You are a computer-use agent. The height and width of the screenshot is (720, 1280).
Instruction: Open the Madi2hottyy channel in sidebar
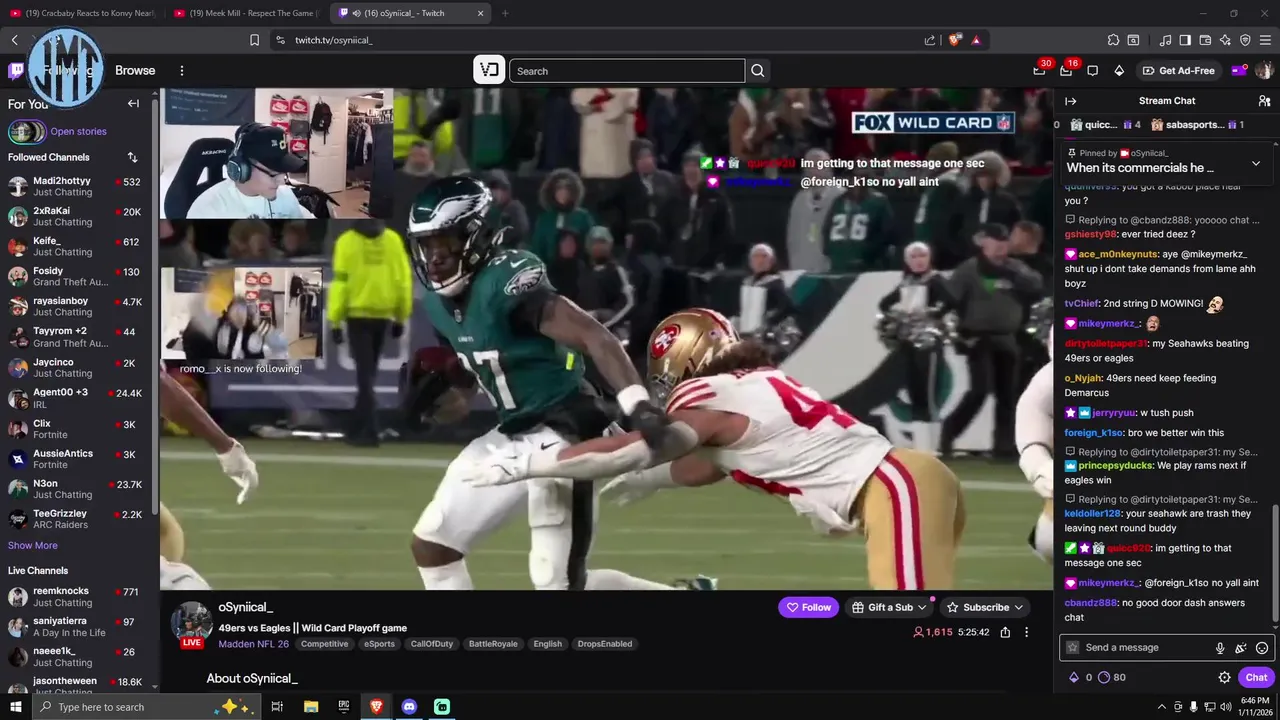(77, 186)
